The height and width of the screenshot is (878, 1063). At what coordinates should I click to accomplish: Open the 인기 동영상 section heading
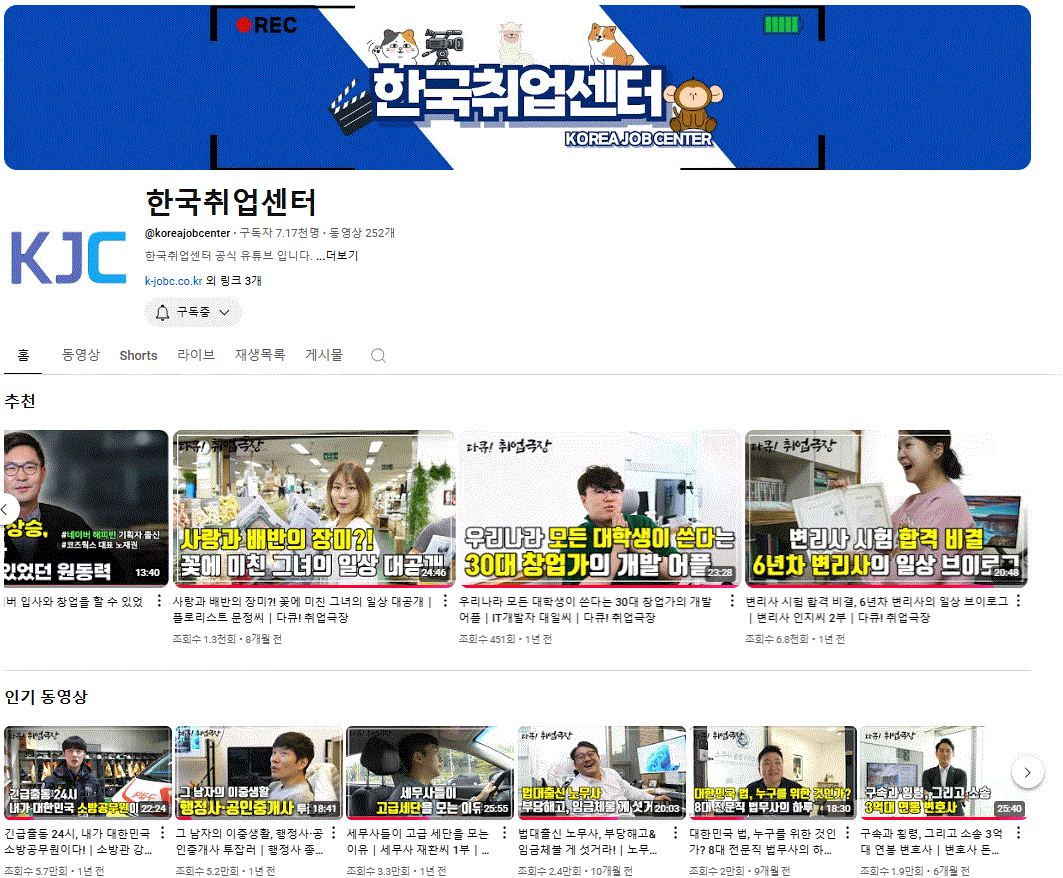[x=46, y=697]
